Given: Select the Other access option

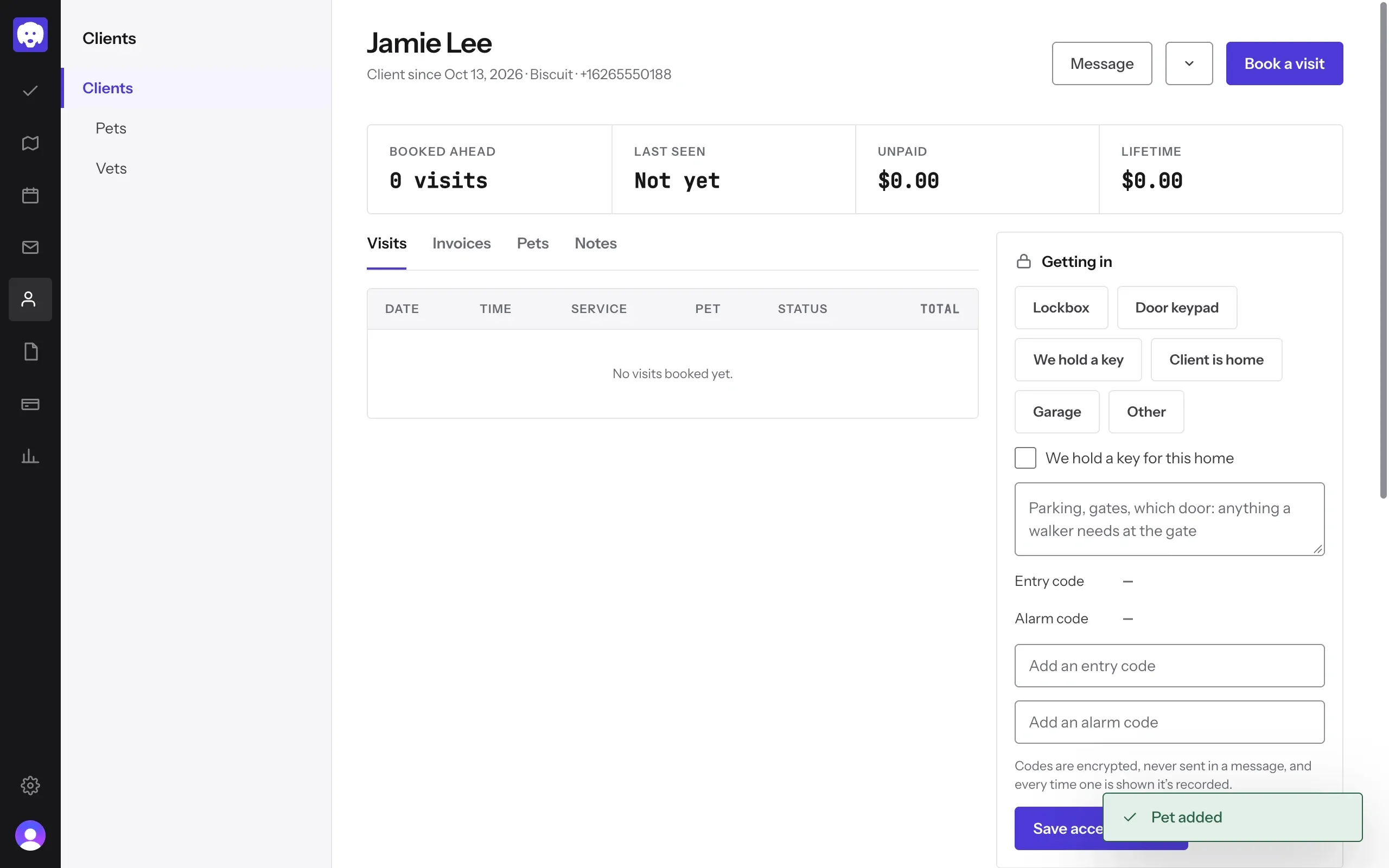Looking at the screenshot, I should (1145, 412).
